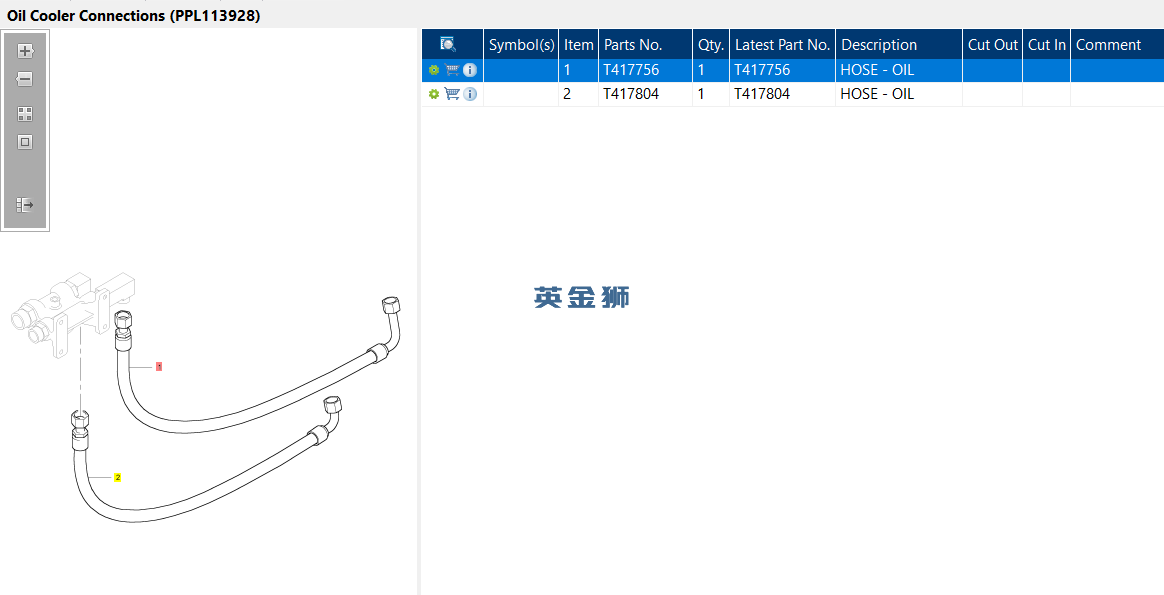Sort by the Item column header
1164x595 pixels.
[x=578, y=45]
